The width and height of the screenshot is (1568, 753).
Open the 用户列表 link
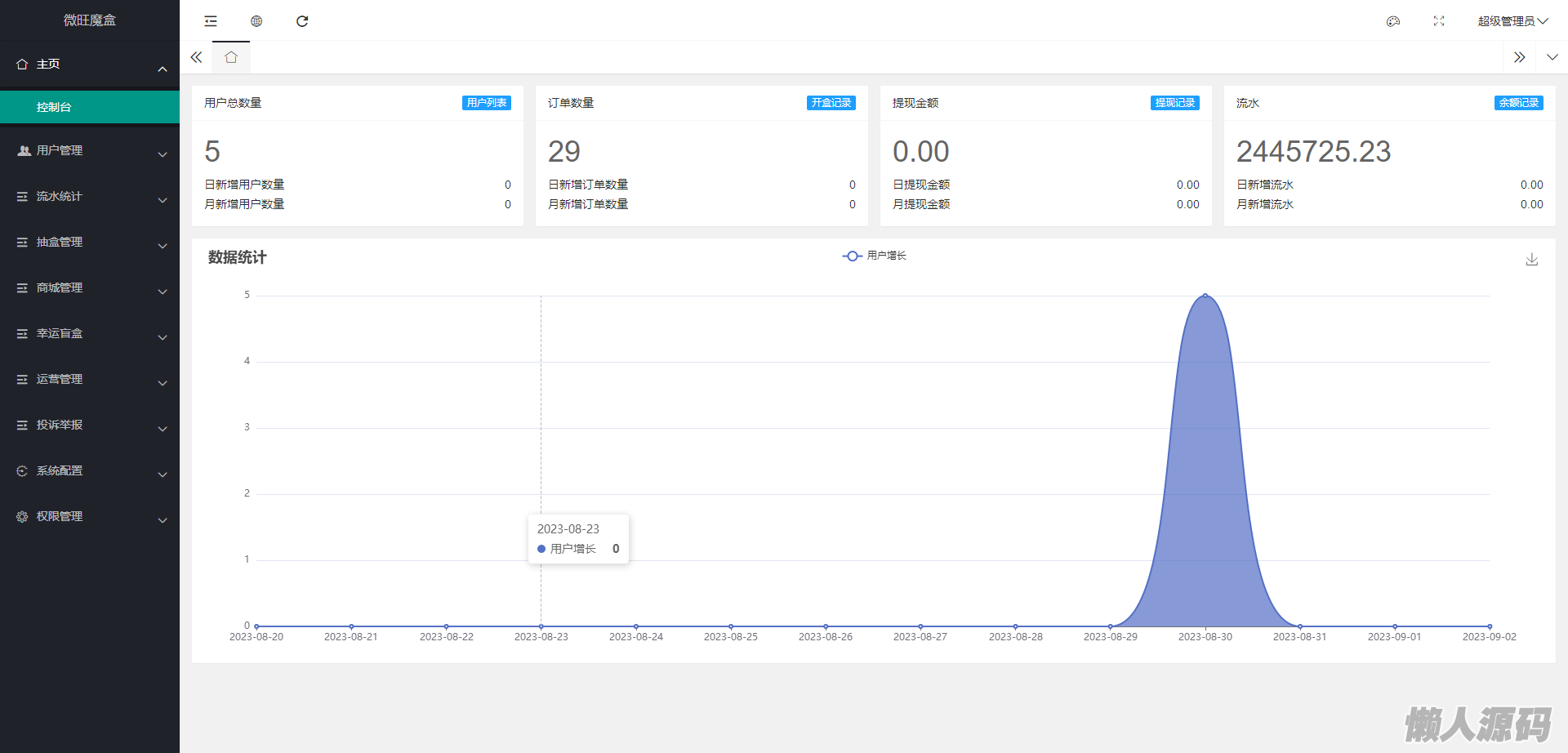click(x=487, y=103)
